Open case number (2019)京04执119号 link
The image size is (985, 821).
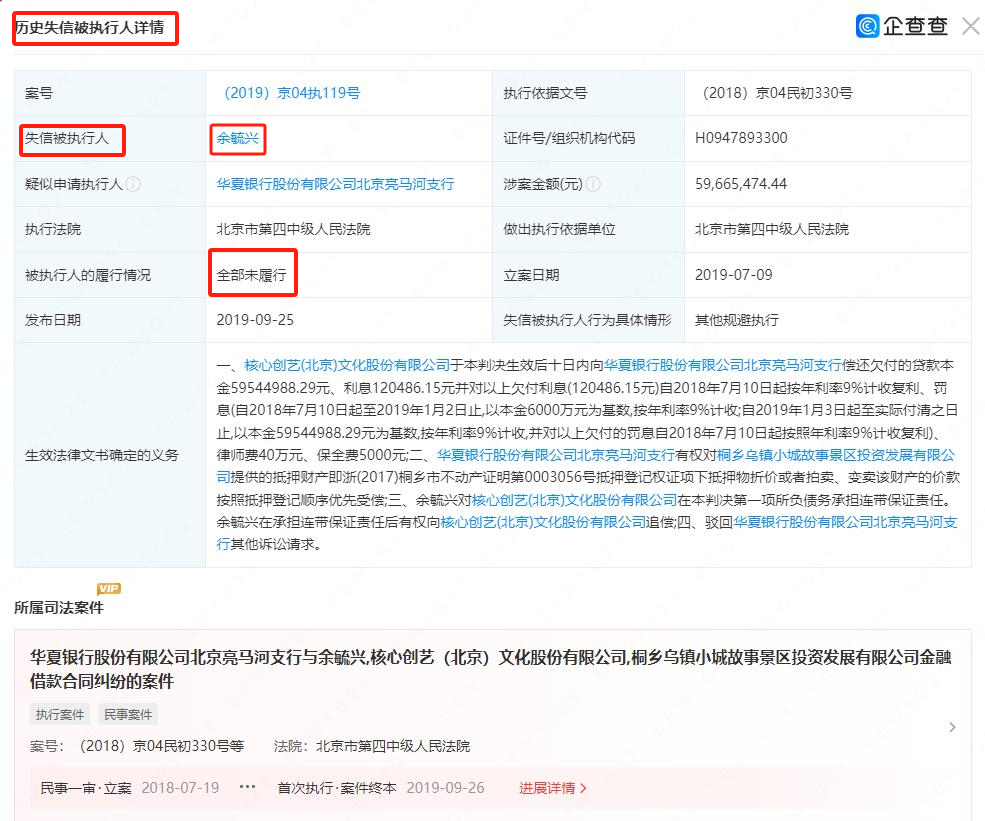coord(292,93)
